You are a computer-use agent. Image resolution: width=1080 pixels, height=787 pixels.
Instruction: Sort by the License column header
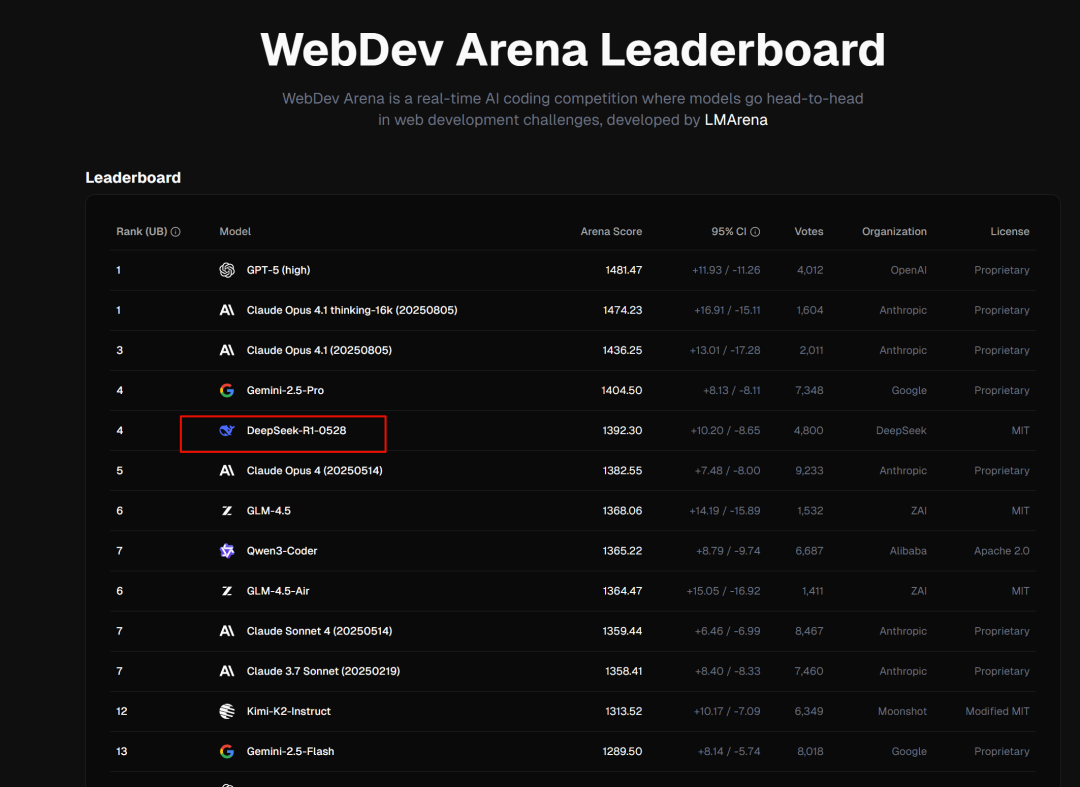[x=1010, y=231]
